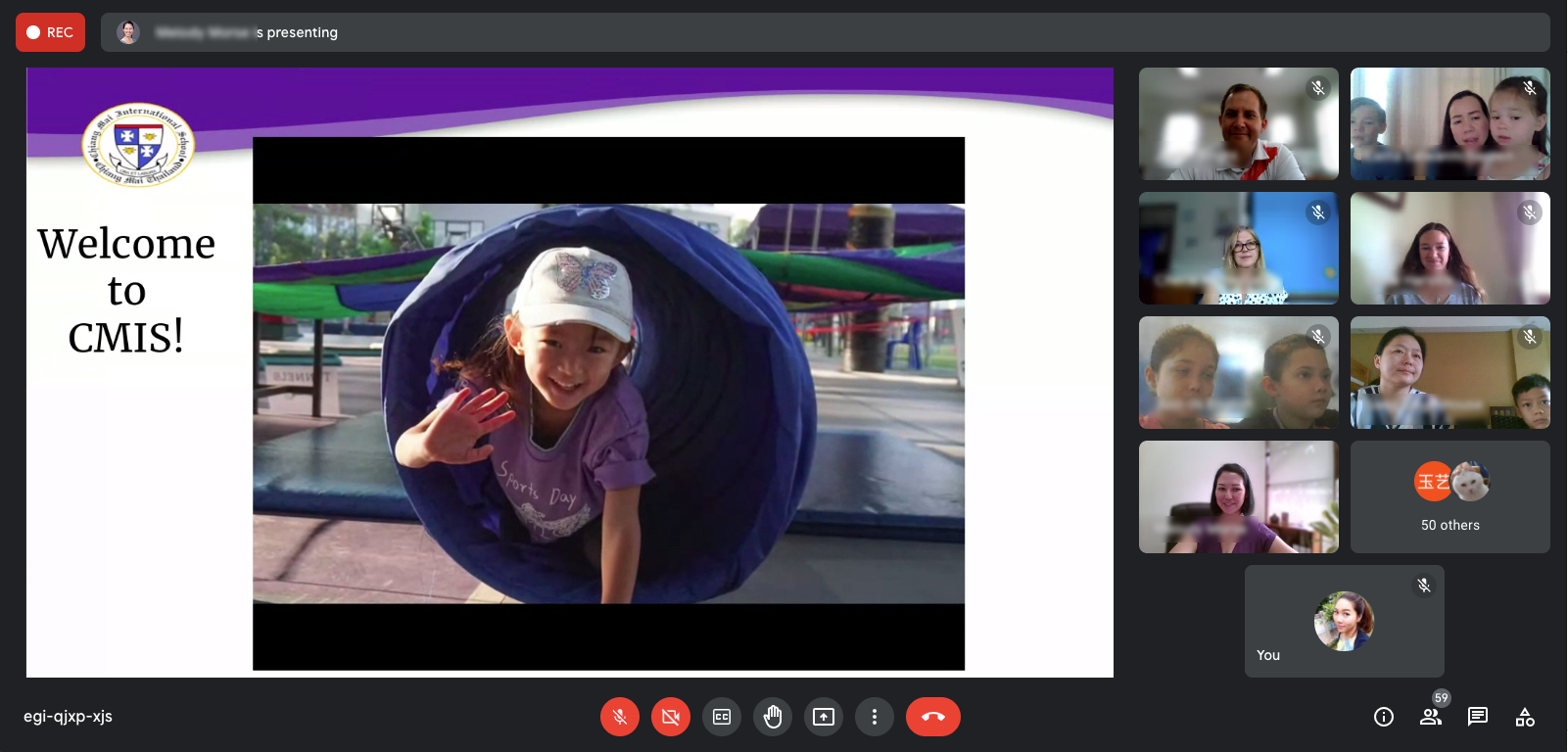Select the close-up tile of two children

pos(1239,372)
